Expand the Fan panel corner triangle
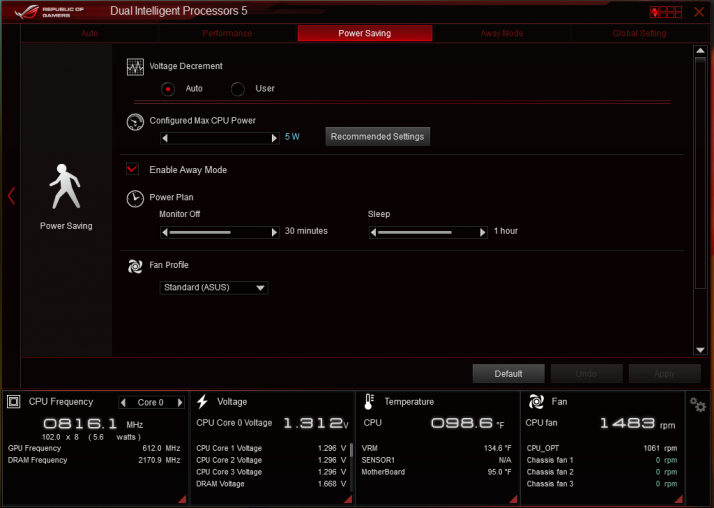This screenshot has width=714, height=508. click(678, 499)
